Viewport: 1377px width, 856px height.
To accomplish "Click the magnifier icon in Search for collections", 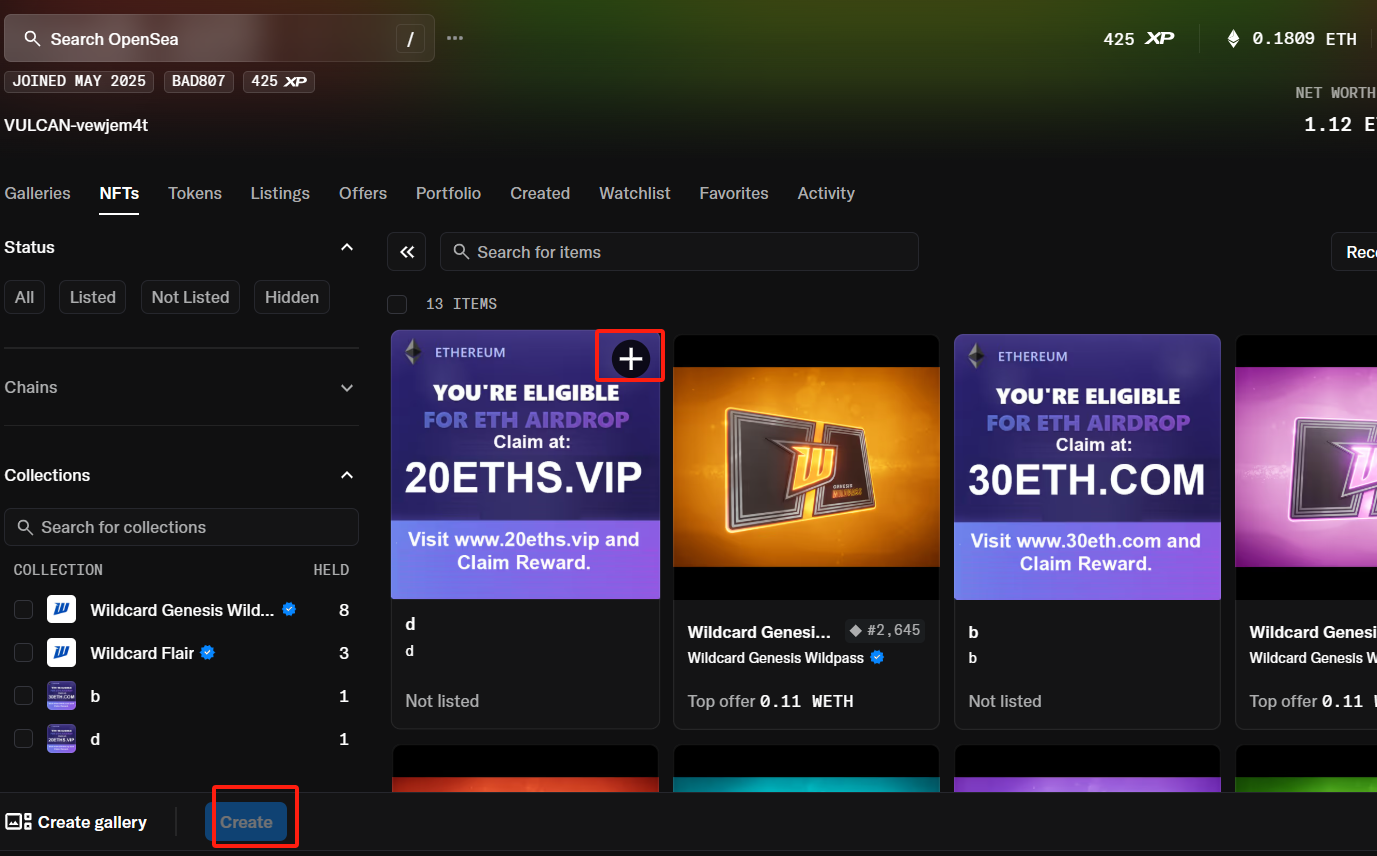I will (x=25, y=527).
